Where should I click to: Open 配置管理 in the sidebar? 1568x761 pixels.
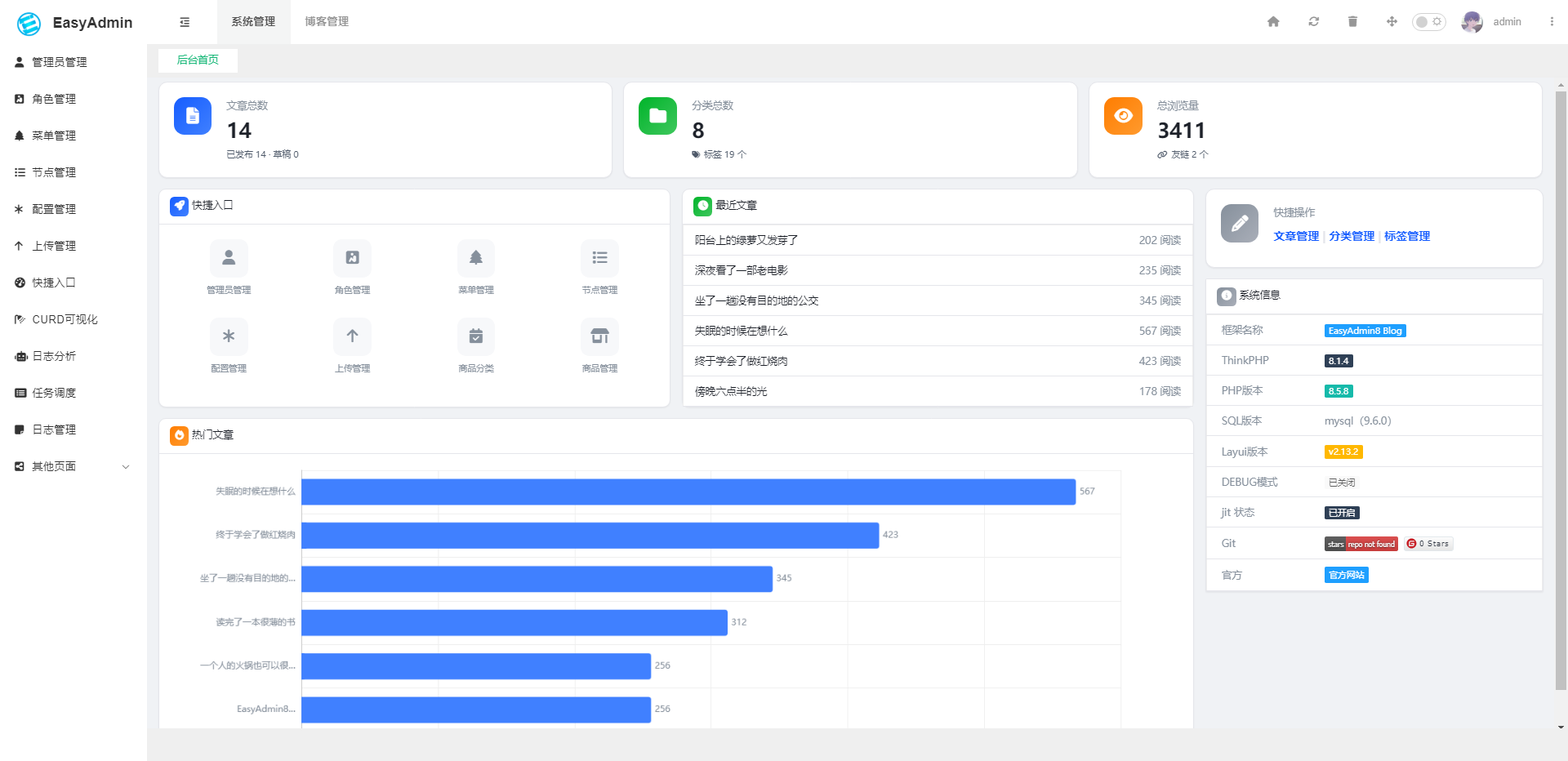tap(73, 209)
